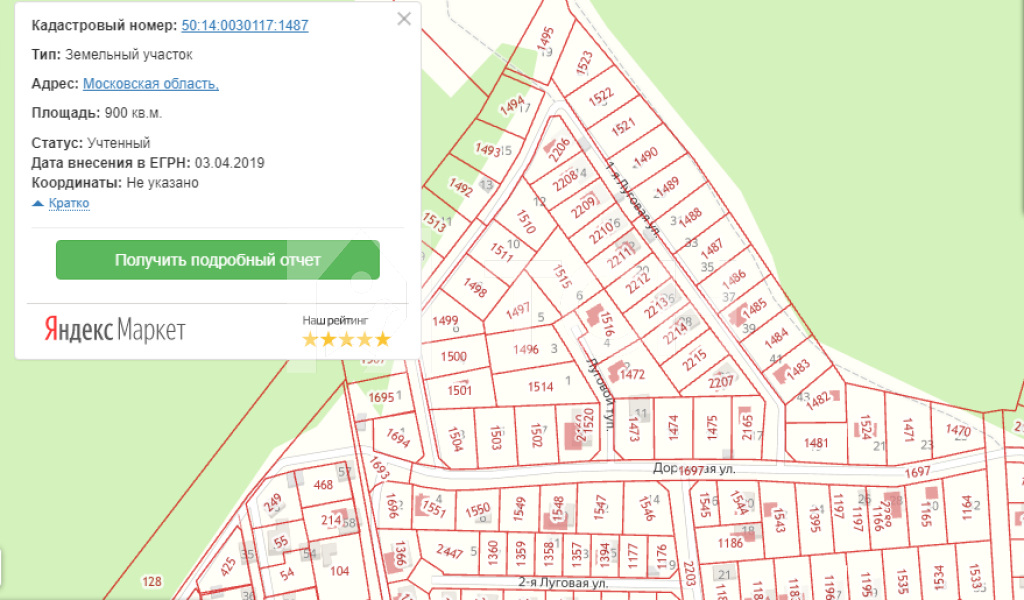This screenshot has width=1024, height=600.
Task: Close the parcel info popup
Action: (403, 19)
